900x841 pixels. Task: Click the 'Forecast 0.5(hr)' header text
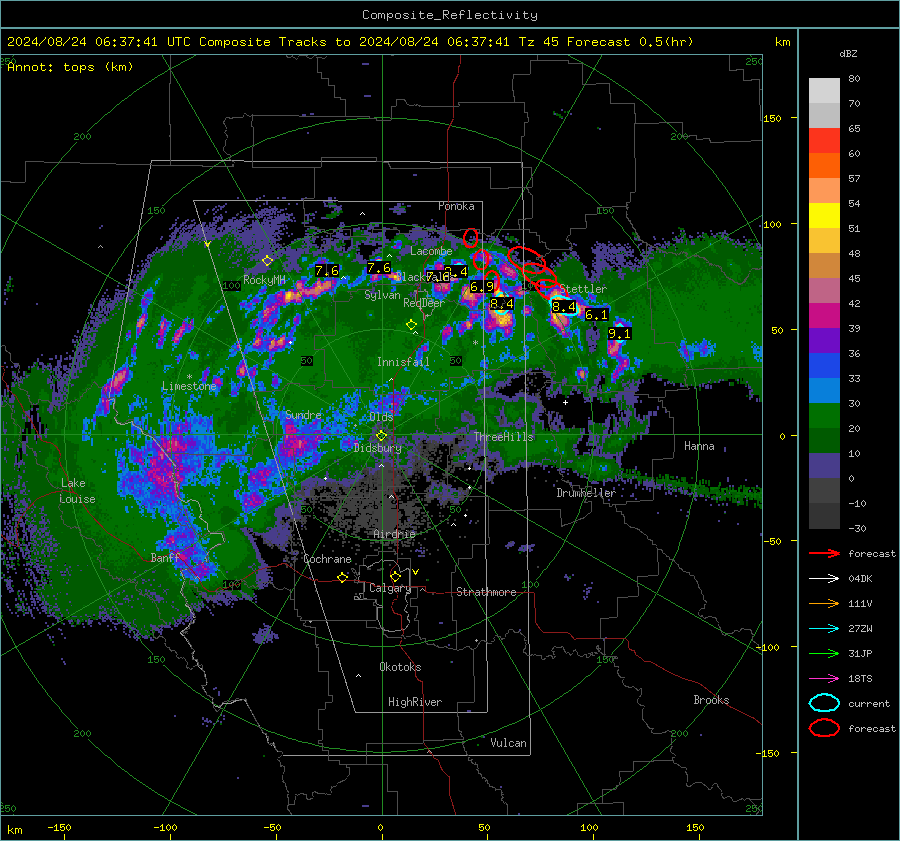pyautogui.click(x=630, y=42)
